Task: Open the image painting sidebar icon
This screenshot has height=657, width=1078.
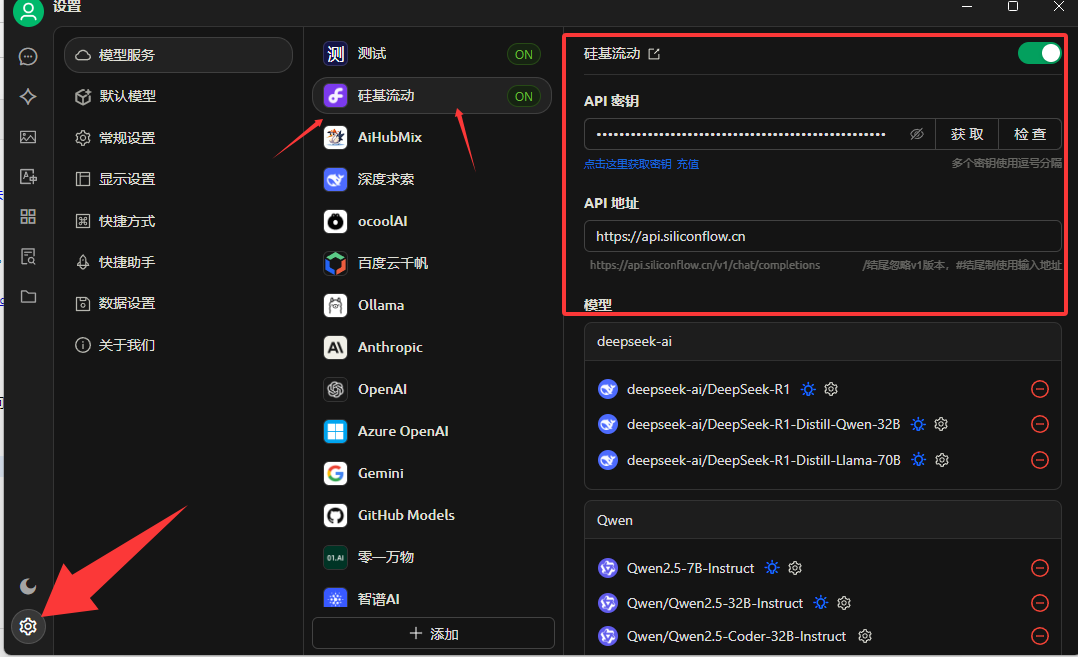Action: pyautogui.click(x=28, y=137)
